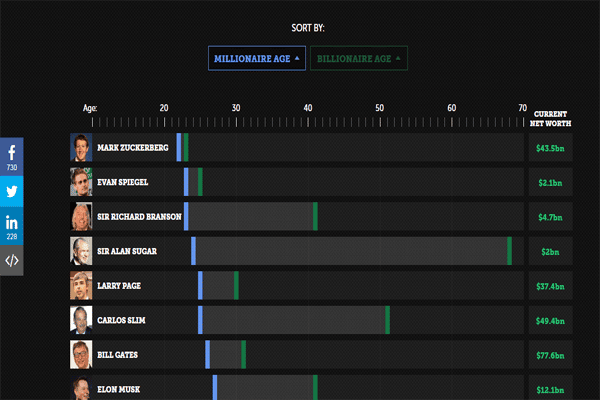Share the page on LinkedIn
The width and height of the screenshot is (600, 400).
pyautogui.click(x=12, y=225)
